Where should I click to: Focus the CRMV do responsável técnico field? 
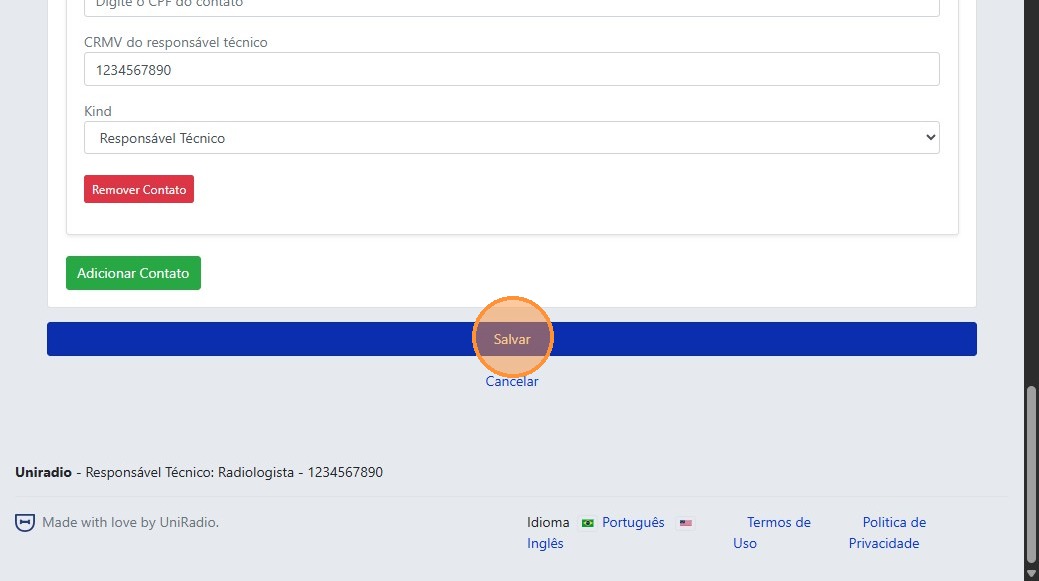512,69
